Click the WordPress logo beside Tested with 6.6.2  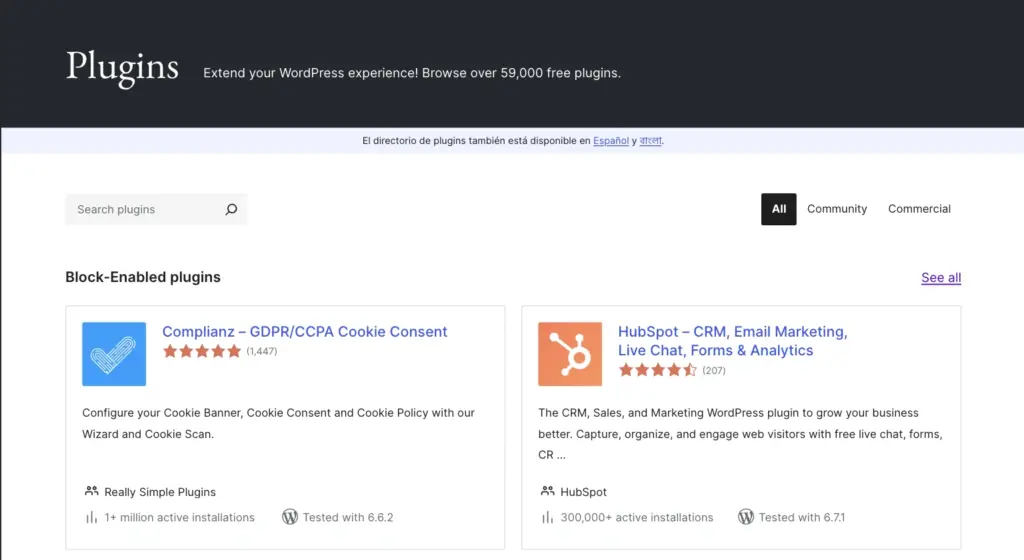point(290,517)
